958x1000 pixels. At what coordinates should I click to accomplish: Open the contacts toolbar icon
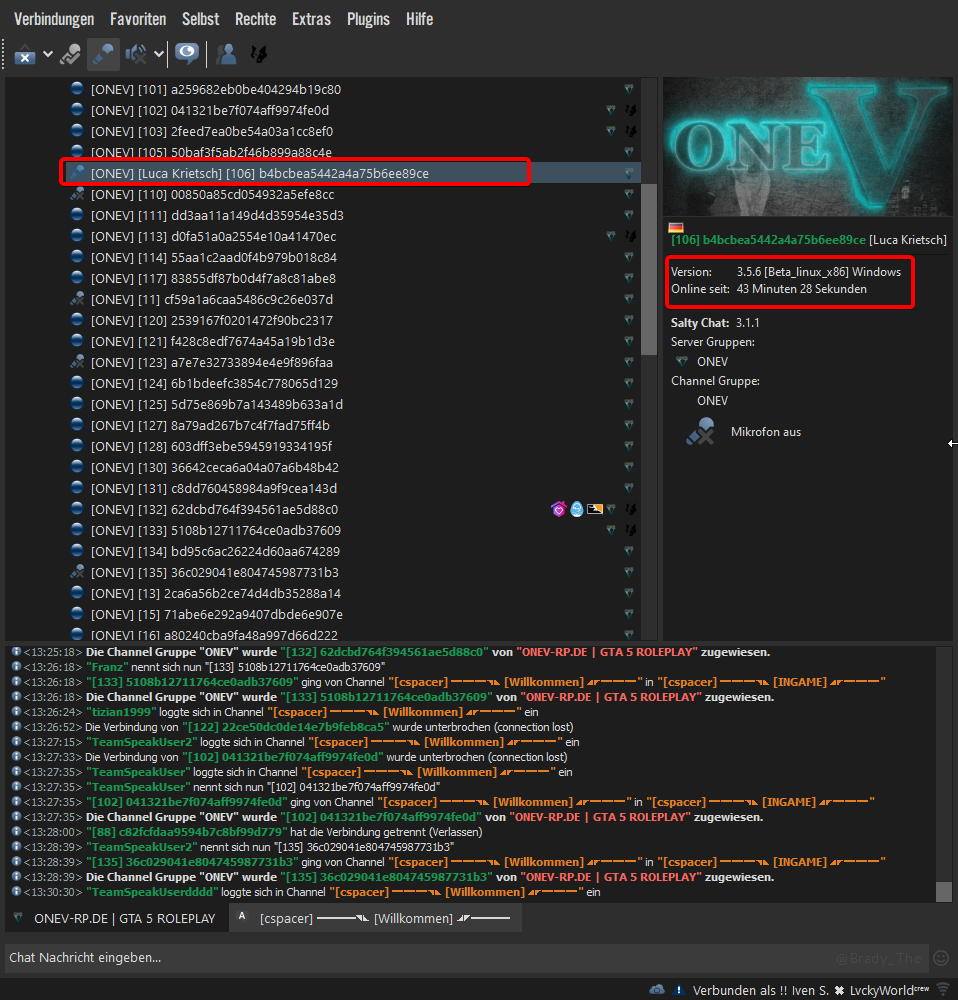point(226,54)
